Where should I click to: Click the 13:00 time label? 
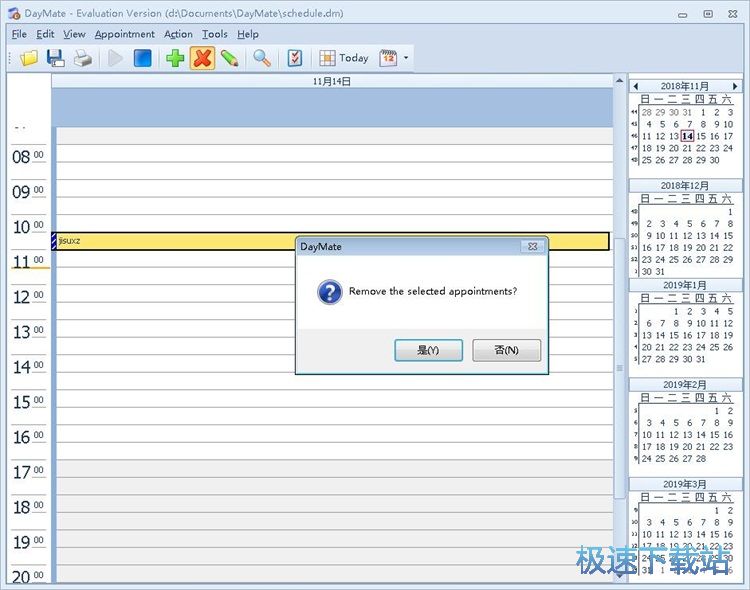click(x=28, y=332)
